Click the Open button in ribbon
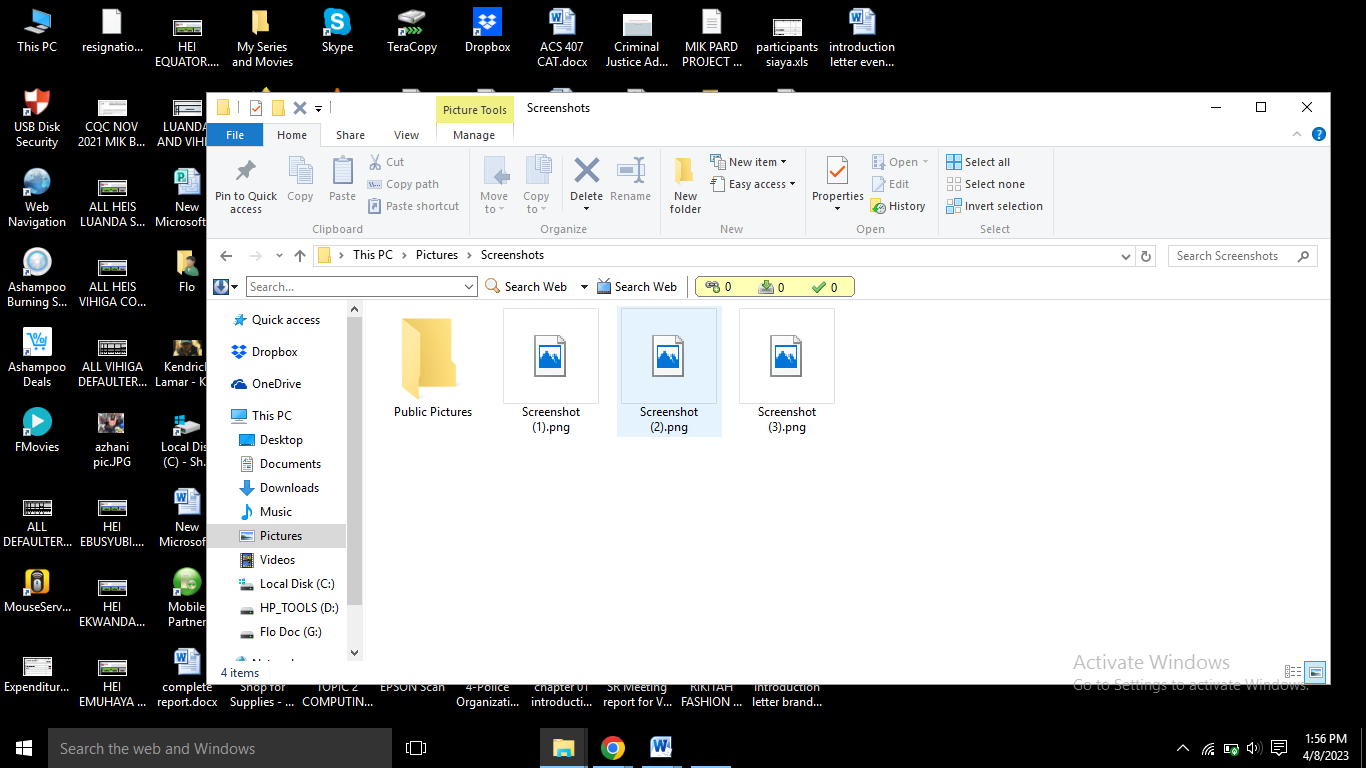1366x768 pixels. coord(900,162)
